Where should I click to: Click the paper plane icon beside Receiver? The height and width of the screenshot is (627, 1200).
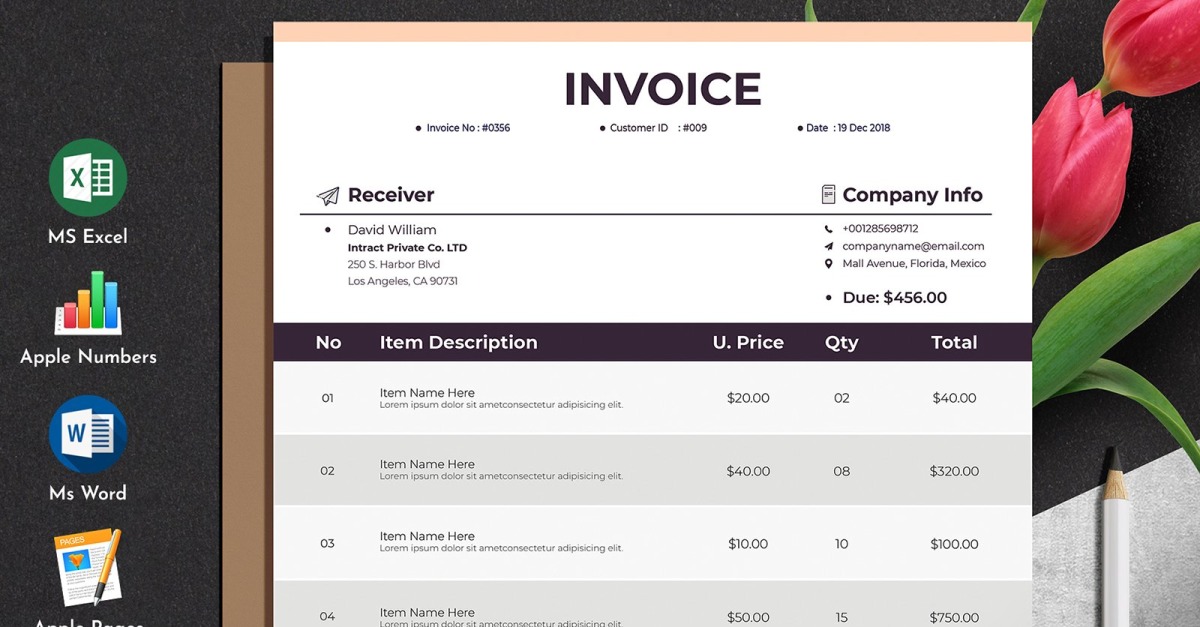[328, 196]
